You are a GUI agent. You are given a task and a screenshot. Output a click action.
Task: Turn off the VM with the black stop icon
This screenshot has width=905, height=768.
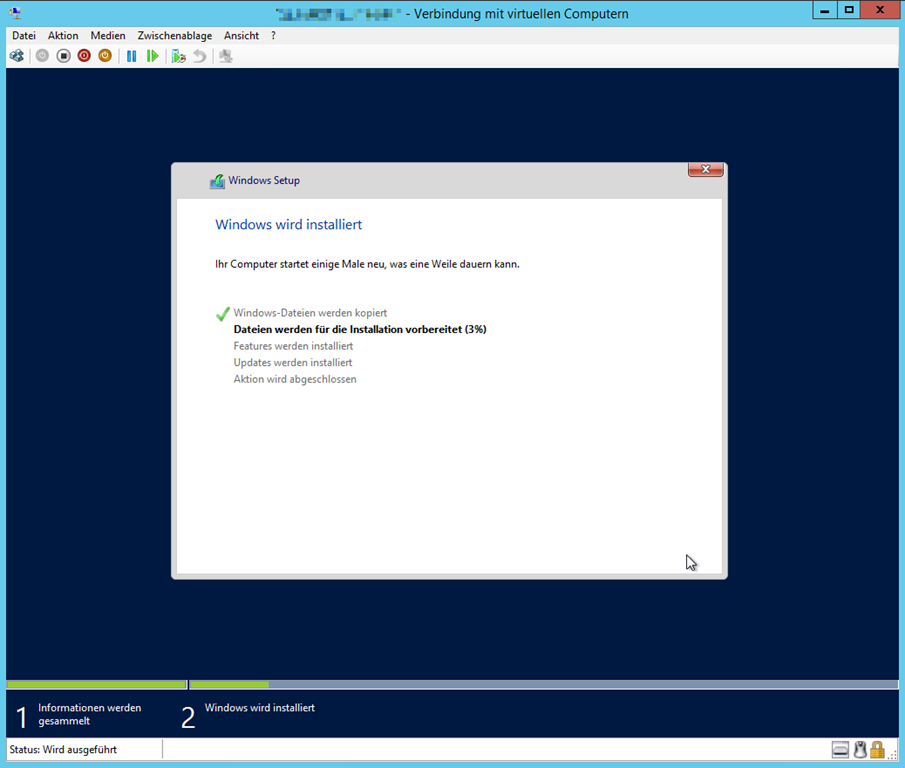(x=63, y=56)
